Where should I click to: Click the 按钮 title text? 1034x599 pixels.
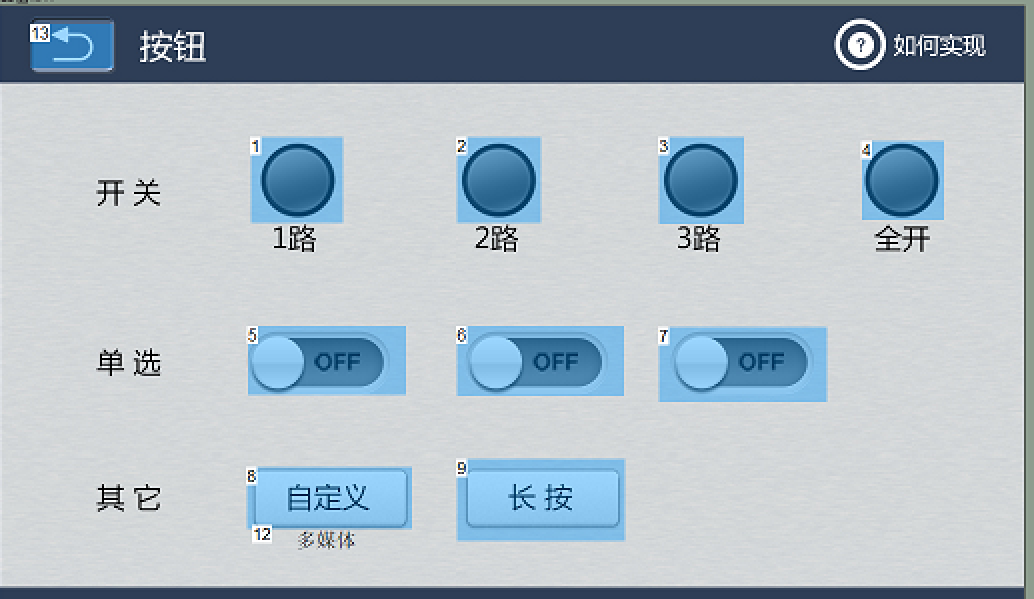pyautogui.click(x=174, y=47)
